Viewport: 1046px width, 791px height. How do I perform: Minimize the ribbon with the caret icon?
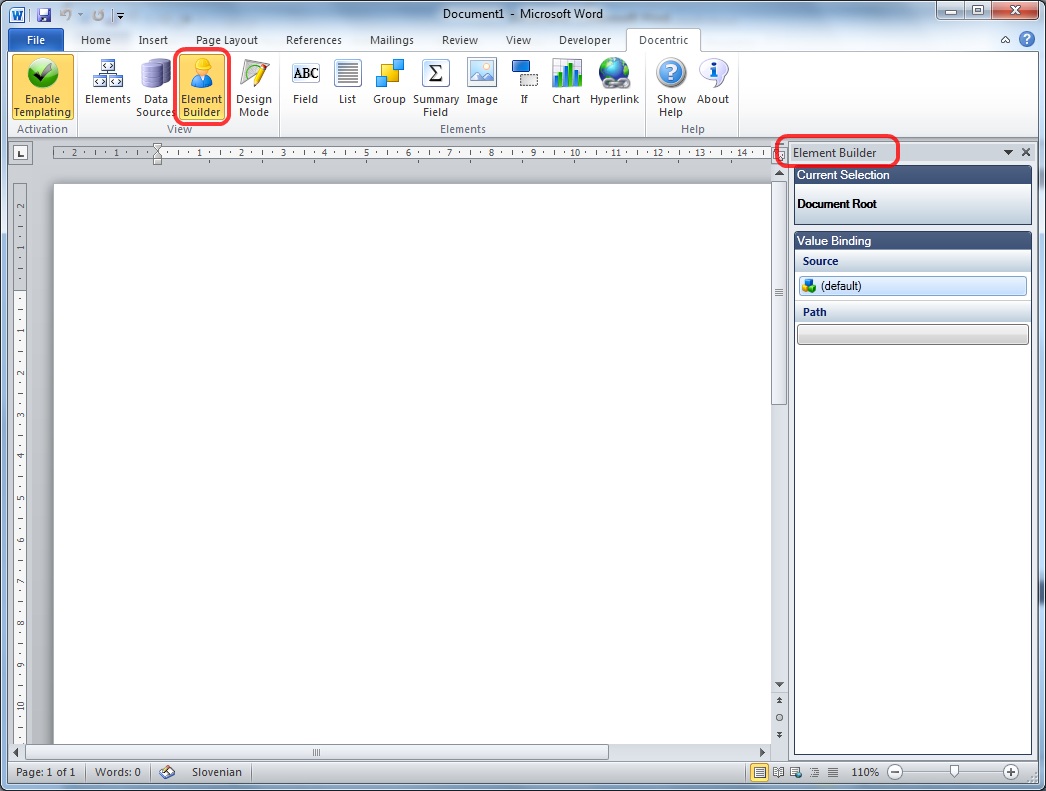[1005, 40]
